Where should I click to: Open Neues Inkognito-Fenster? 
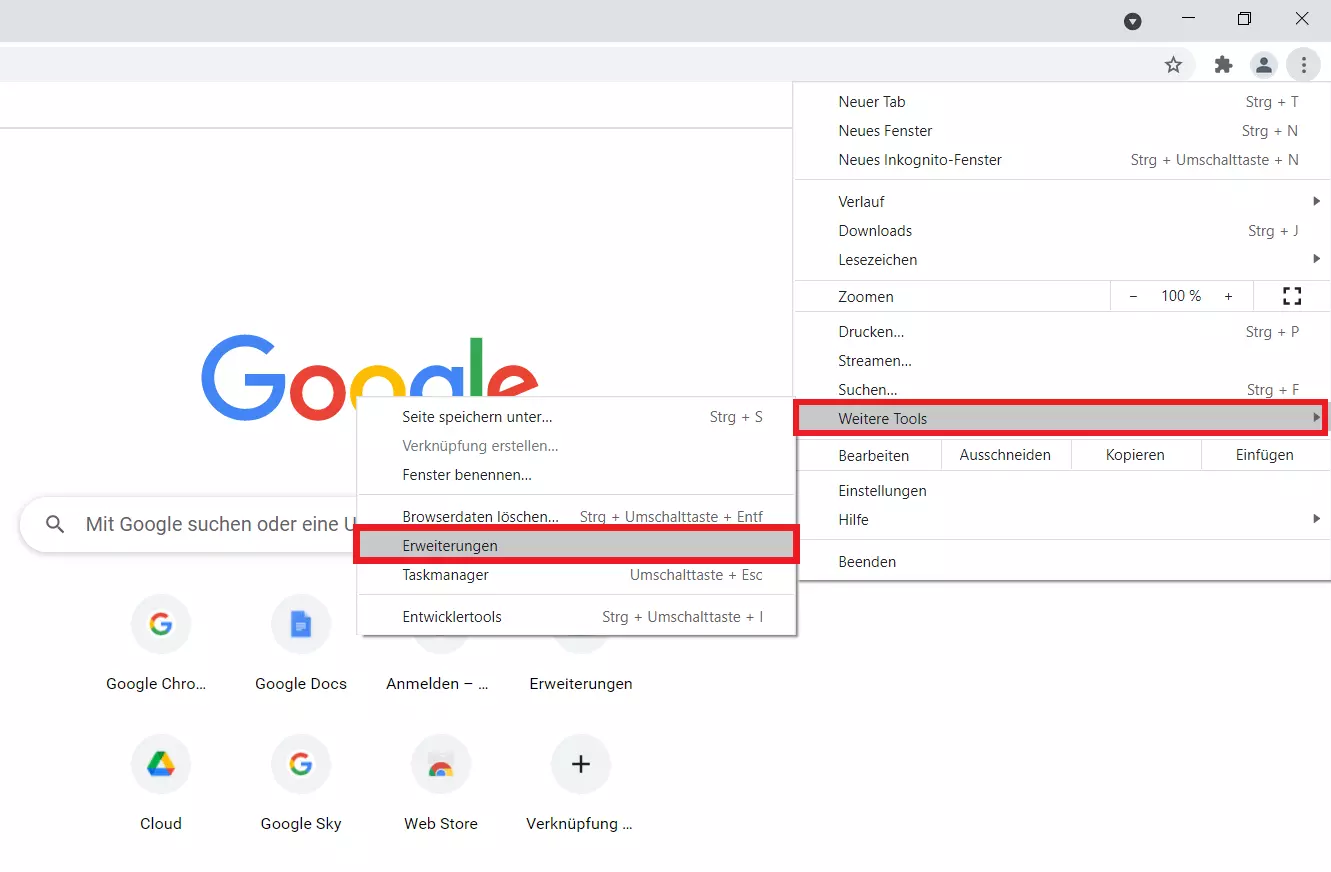[x=1062, y=160]
